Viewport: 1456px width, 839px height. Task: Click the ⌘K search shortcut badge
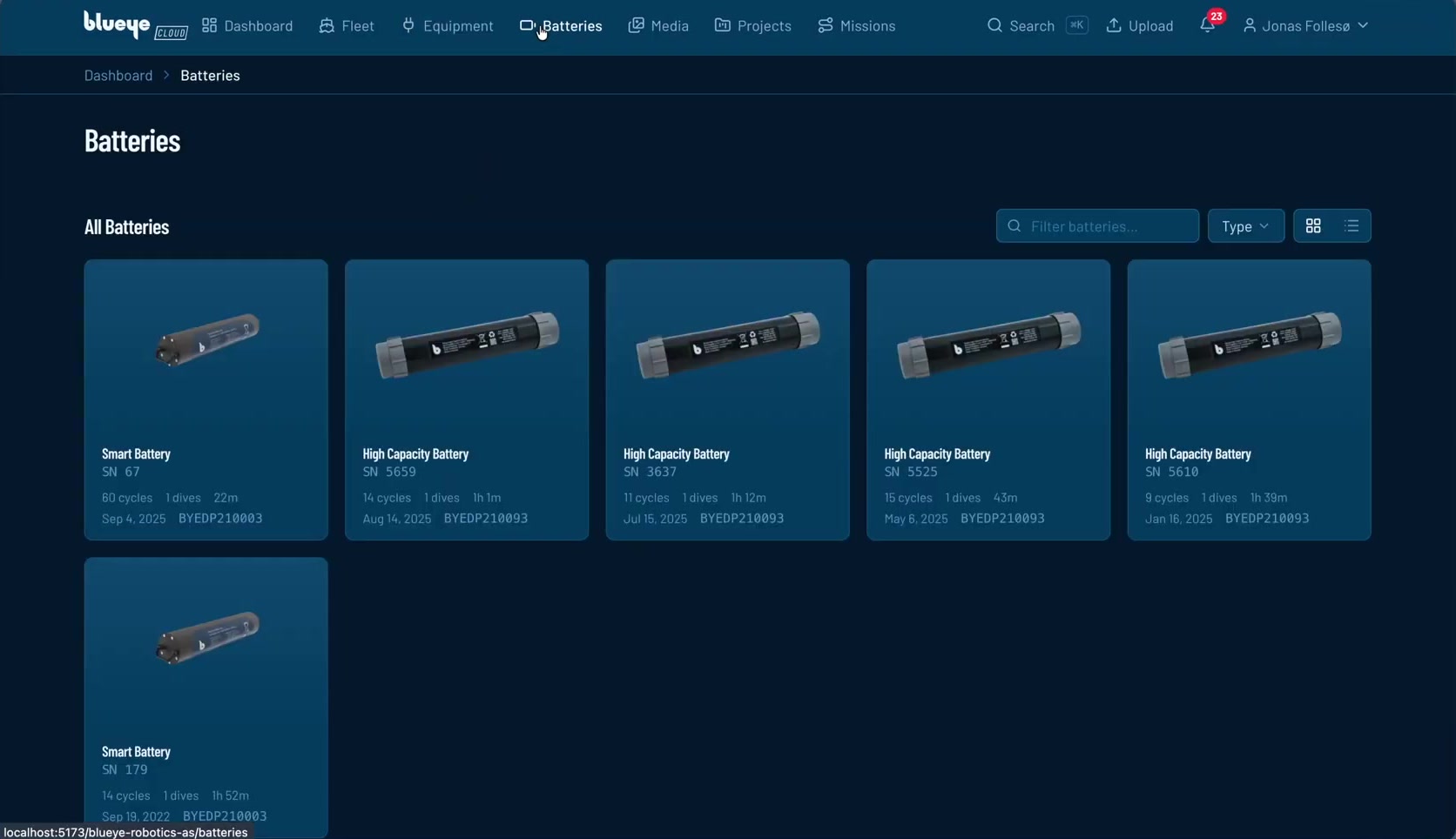tap(1077, 25)
